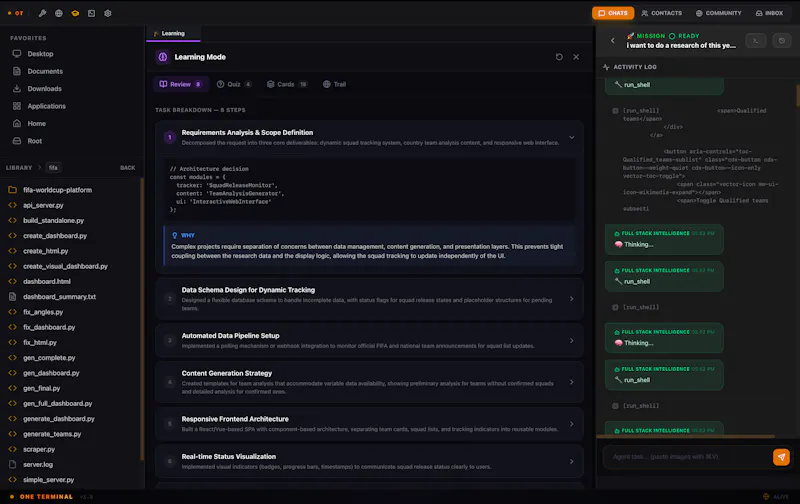Click the fifa breadcrumb in Library

click(53, 167)
